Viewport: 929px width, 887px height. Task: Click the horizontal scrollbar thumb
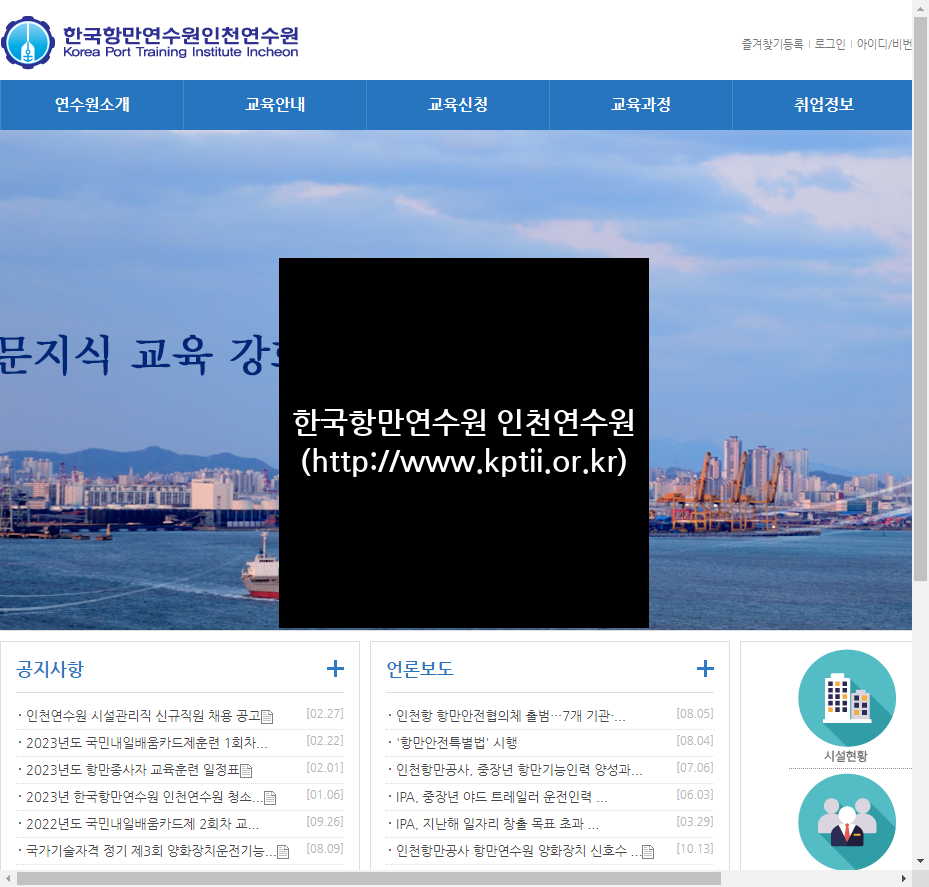point(369,878)
